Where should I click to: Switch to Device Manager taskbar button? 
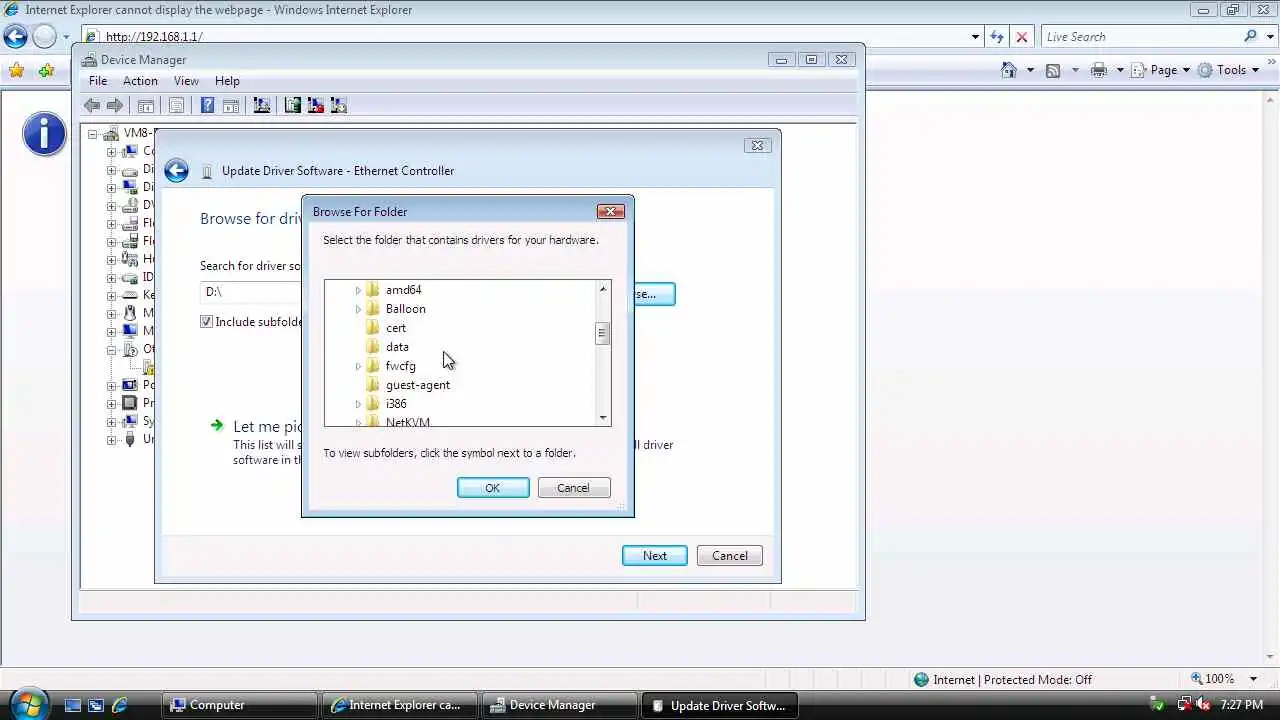560,705
